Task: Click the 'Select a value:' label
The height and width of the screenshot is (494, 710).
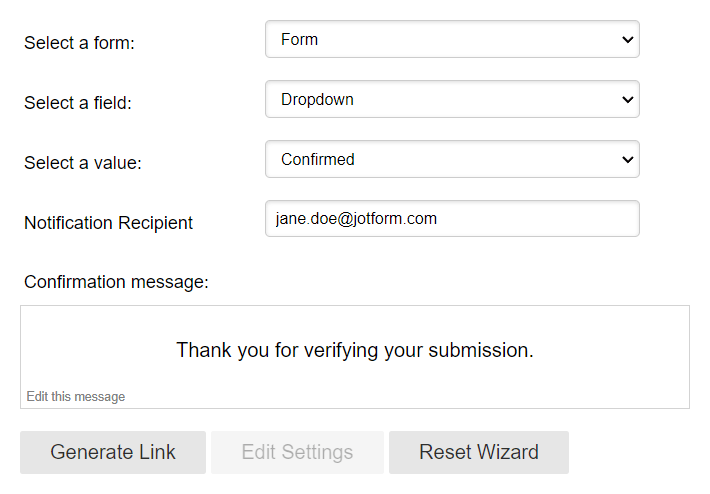Action: [x=83, y=162]
